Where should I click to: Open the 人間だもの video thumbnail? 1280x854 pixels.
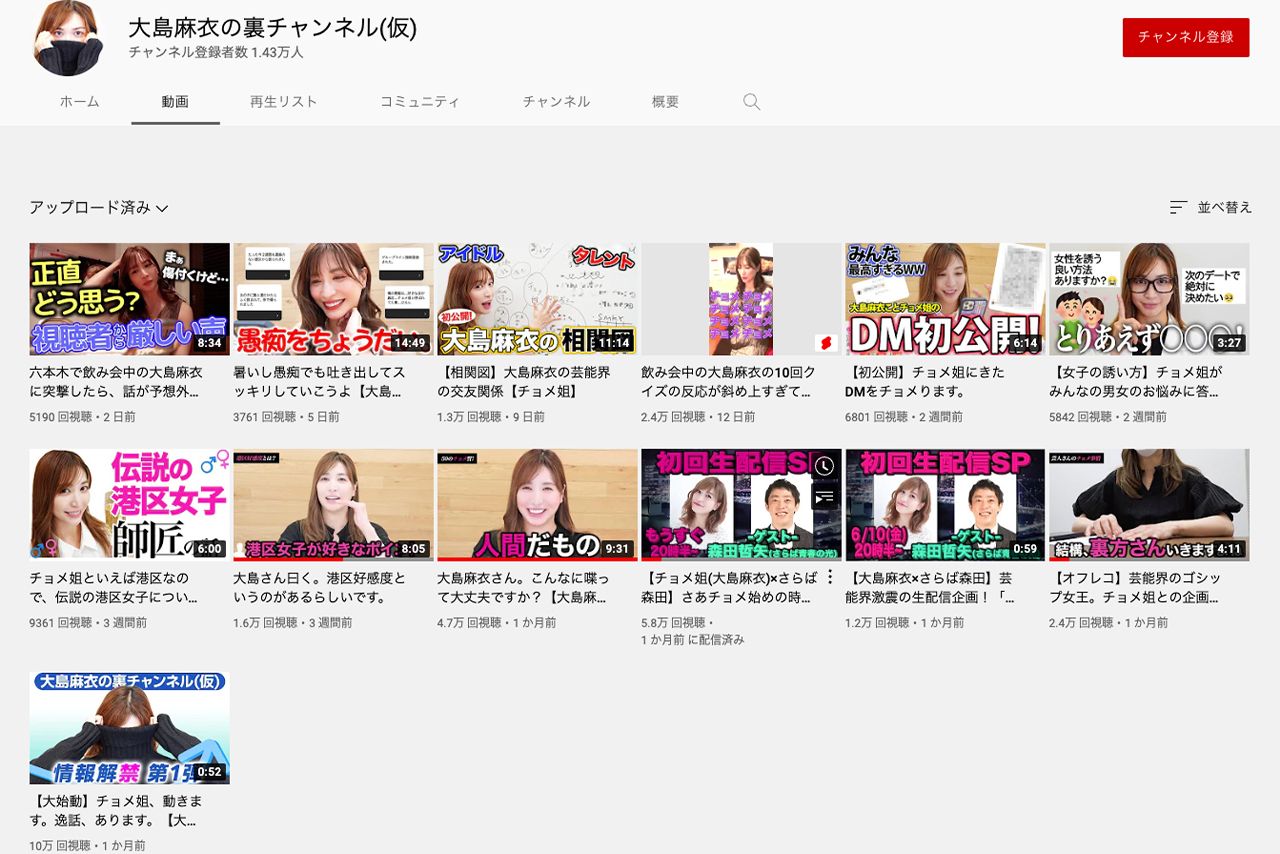pos(536,505)
